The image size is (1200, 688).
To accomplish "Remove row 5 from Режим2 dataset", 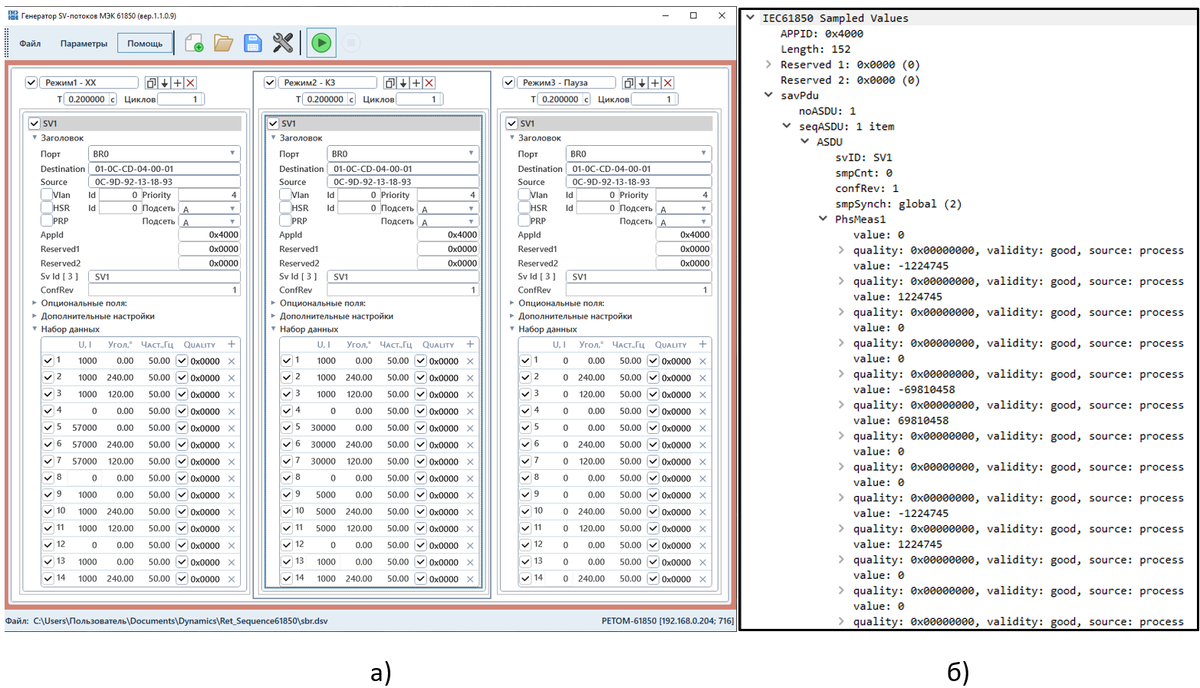I will coord(470,427).
